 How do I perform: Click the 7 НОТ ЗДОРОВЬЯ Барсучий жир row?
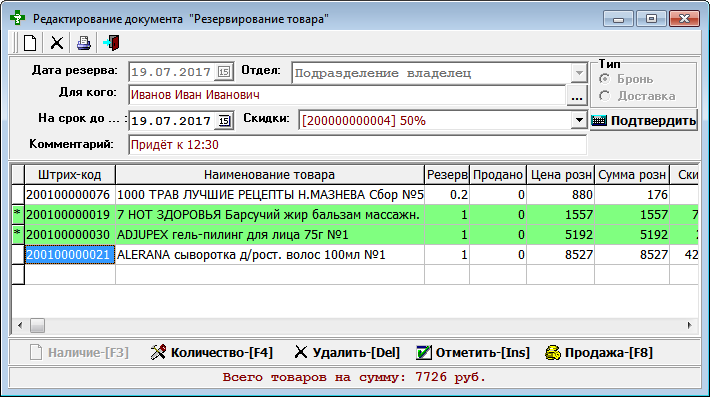pyautogui.click(x=355, y=215)
